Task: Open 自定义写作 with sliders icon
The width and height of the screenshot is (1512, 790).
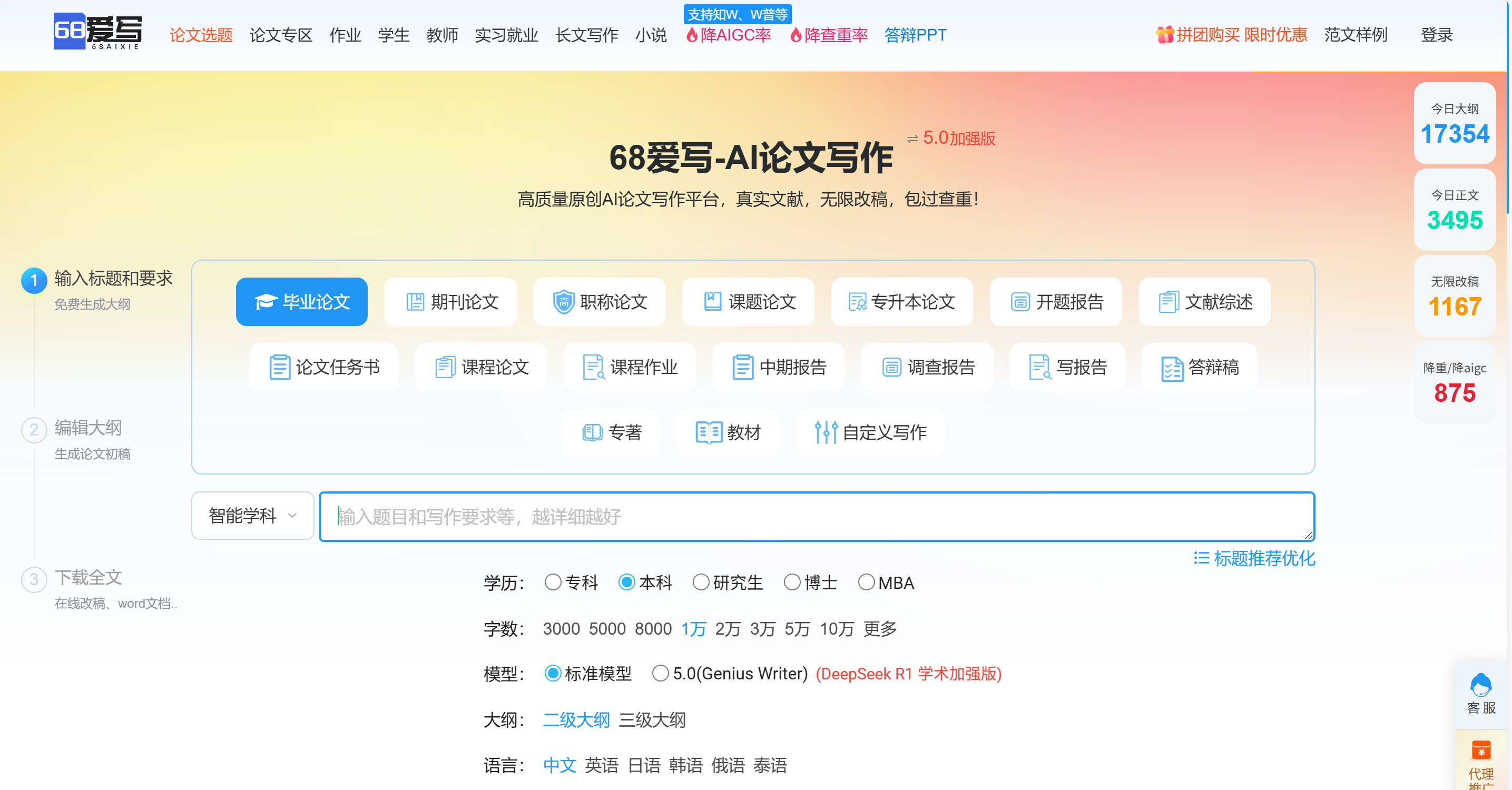Action: (x=870, y=432)
